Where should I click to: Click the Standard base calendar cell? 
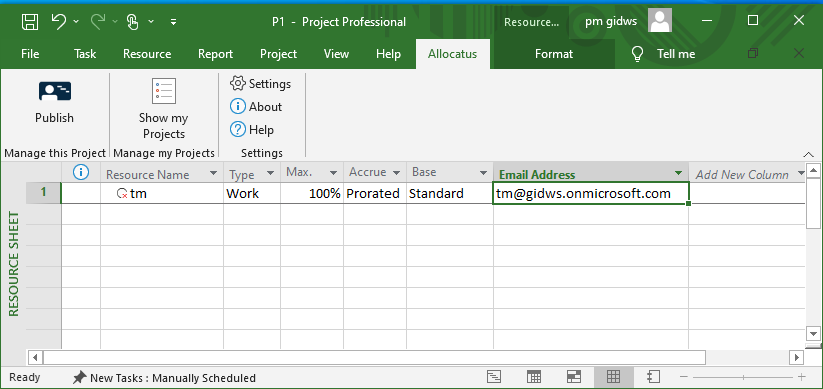click(x=450, y=193)
